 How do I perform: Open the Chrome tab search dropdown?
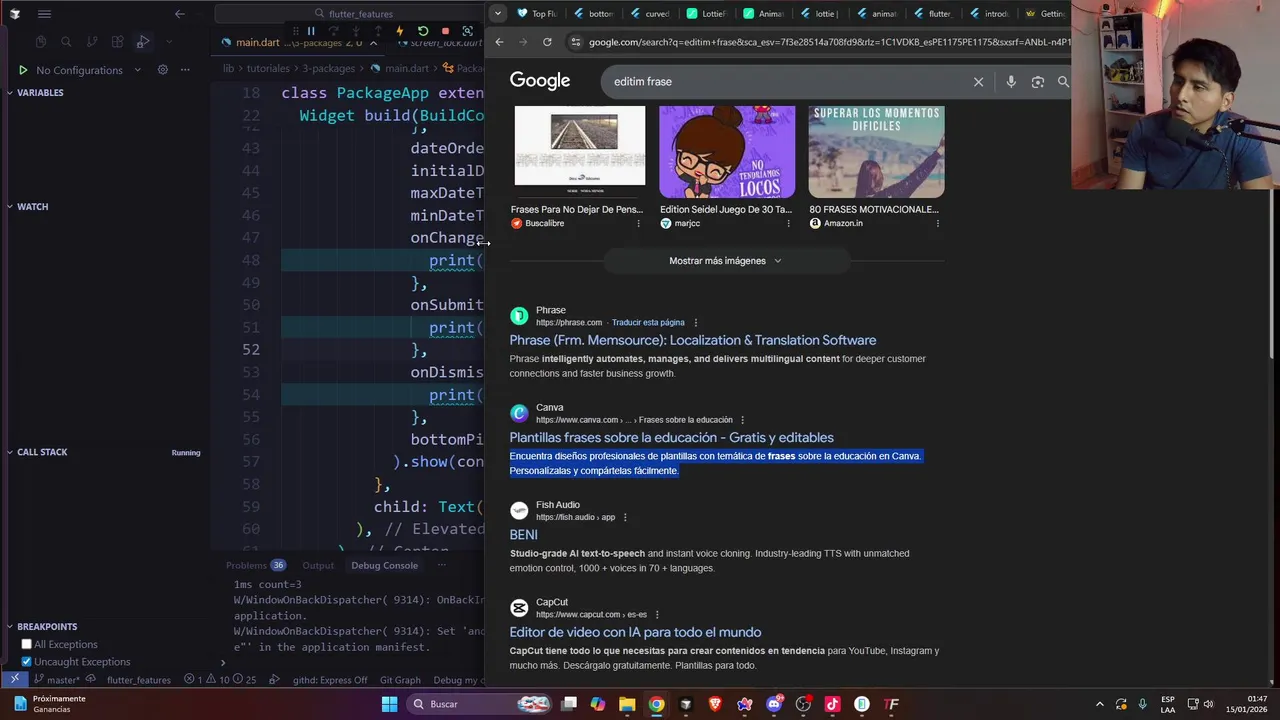[x=497, y=14]
